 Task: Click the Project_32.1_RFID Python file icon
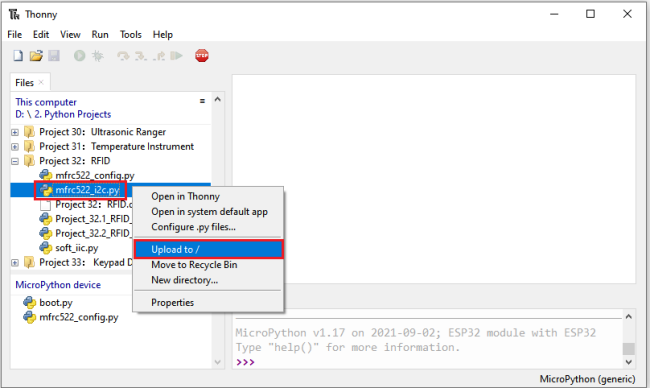[x=46, y=219]
